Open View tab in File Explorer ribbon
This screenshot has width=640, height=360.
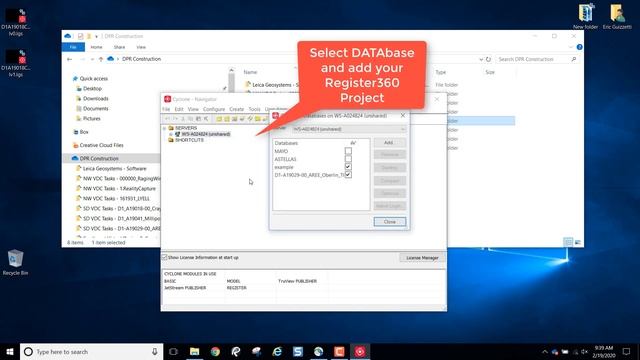tap(141, 47)
